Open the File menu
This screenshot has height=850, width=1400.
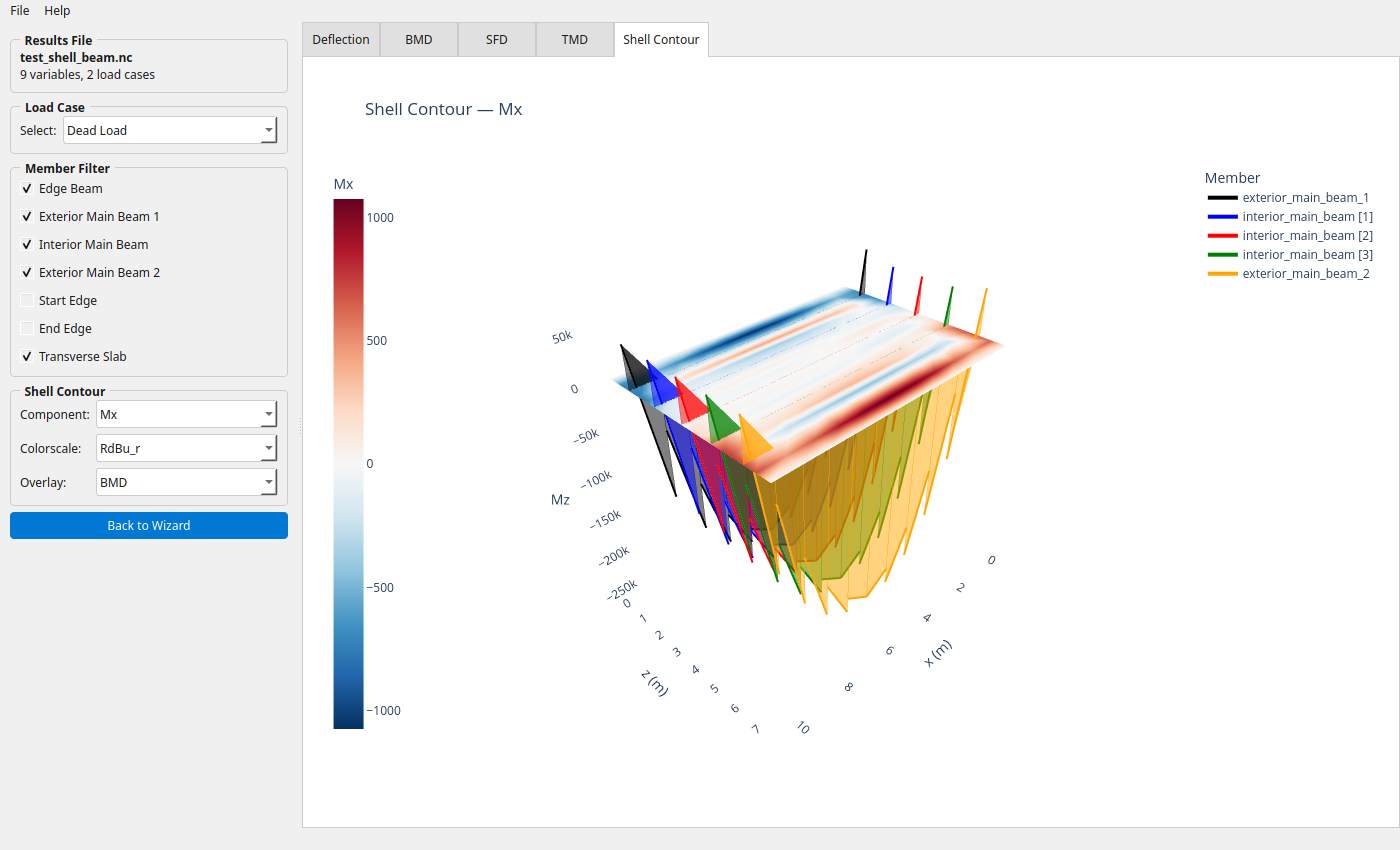(x=20, y=10)
